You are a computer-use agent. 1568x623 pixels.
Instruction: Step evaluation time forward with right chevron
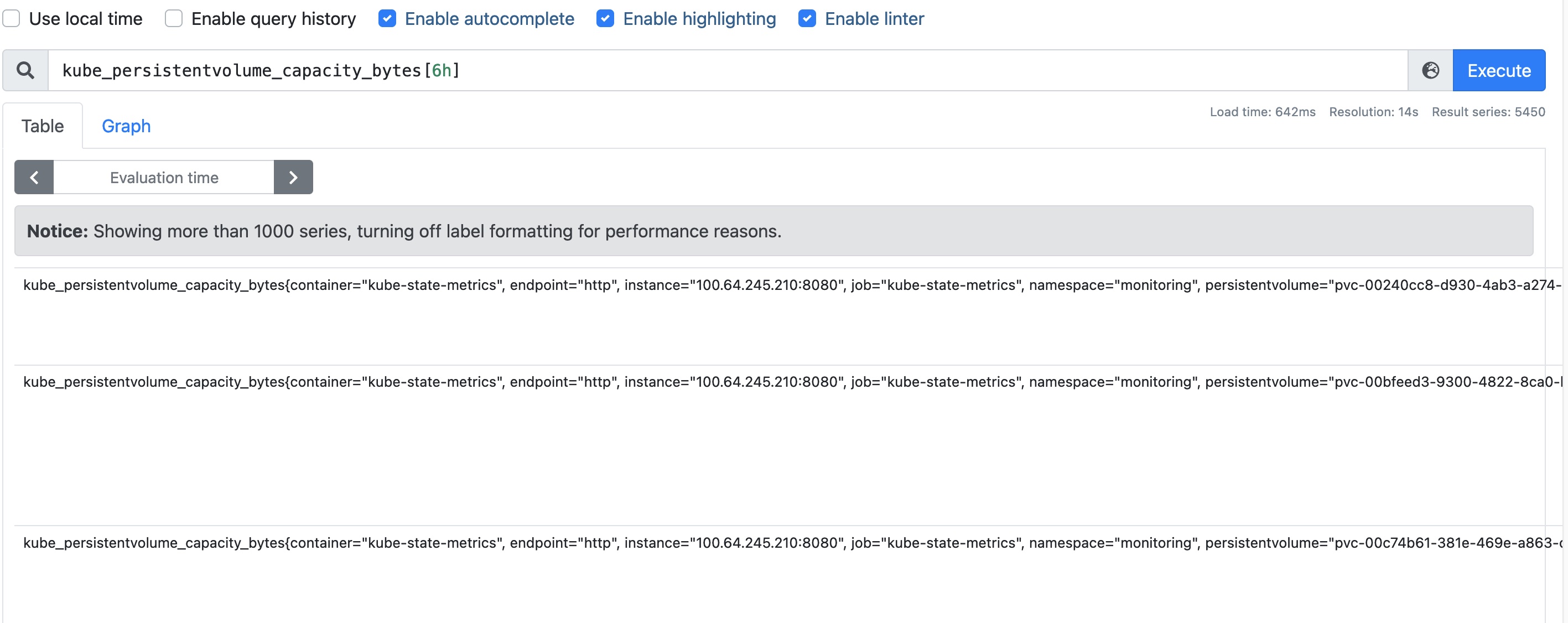pyautogui.click(x=293, y=177)
